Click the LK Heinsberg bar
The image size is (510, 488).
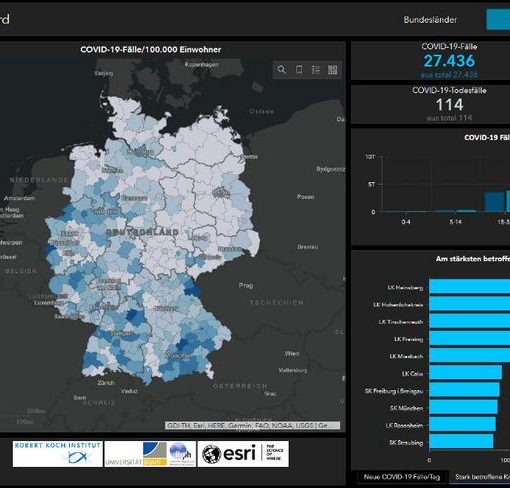(469, 287)
